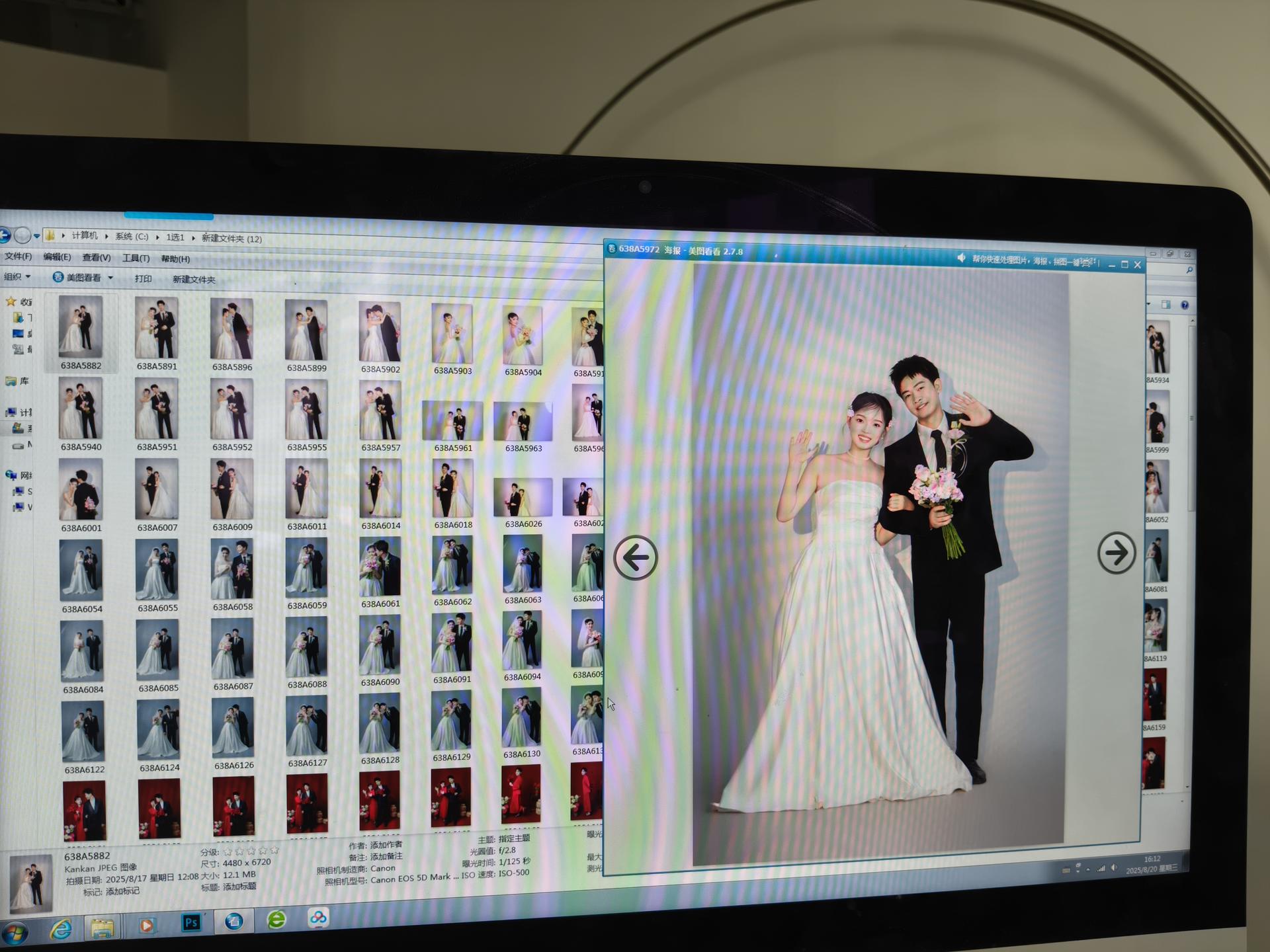Click the Network (网) item in navigation pane
Screen dimensions: 1270x952
[19, 475]
